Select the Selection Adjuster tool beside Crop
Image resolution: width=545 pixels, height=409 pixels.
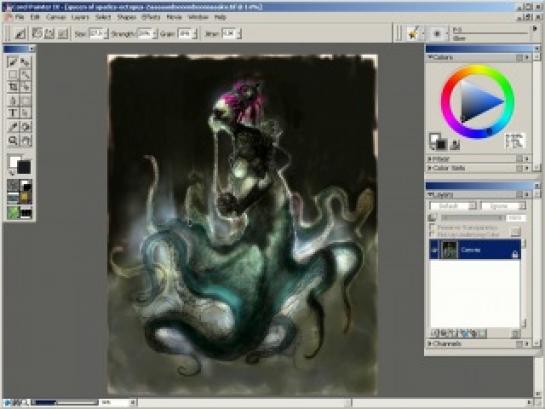25,87
